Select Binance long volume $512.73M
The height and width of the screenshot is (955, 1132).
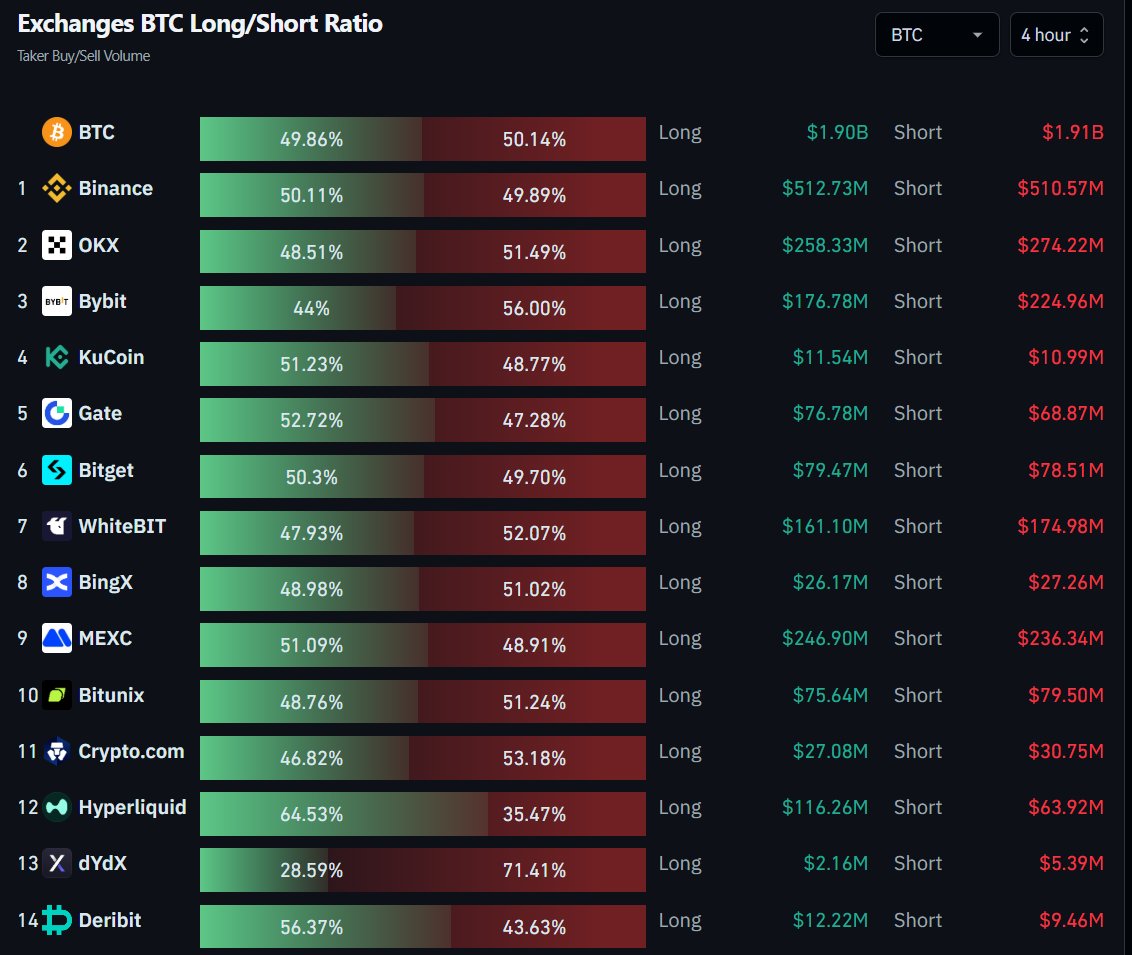(x=824, y=188)
